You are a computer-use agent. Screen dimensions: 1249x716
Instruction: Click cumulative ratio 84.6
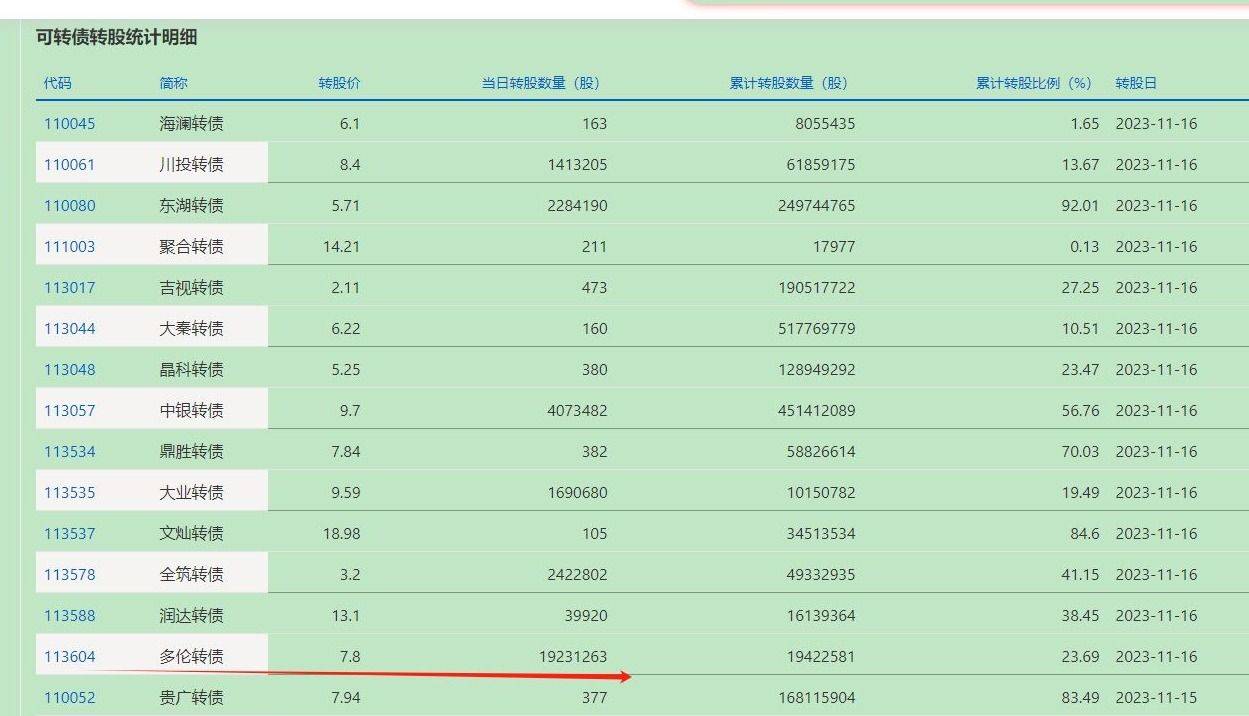pyautogui.click(x=1084, y=534)
